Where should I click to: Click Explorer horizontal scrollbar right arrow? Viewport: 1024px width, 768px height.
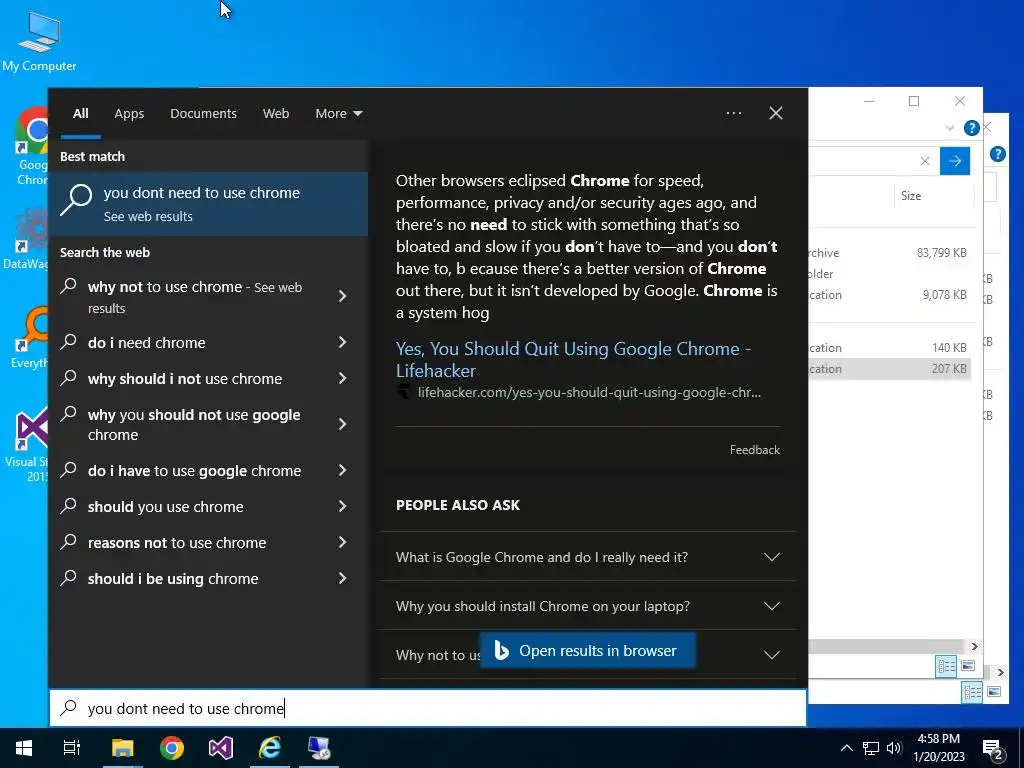pos(974,646)
